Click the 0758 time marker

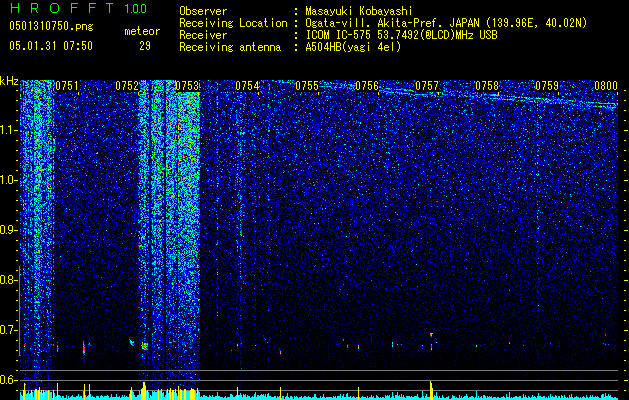[487, 86]
